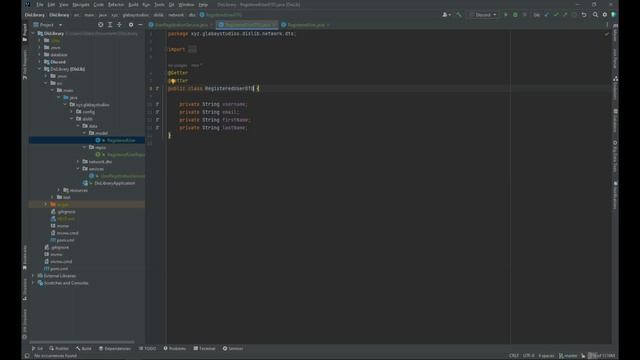640x360 pixels.
Task: Open the Database tool window stripe
Action: 615,121
